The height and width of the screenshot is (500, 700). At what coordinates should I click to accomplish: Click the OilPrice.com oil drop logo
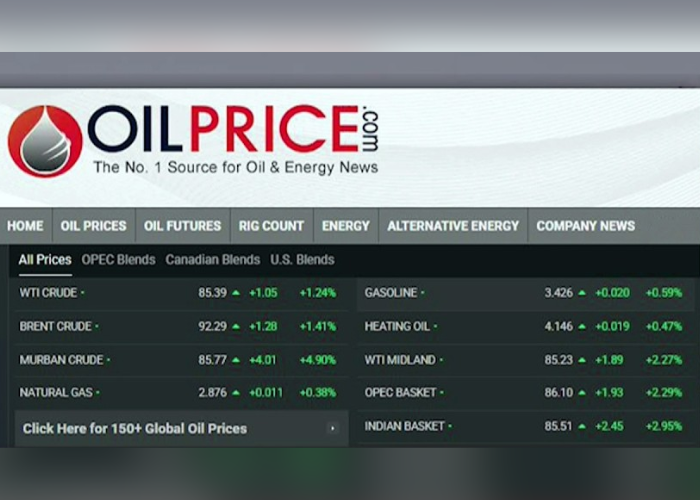45,142
